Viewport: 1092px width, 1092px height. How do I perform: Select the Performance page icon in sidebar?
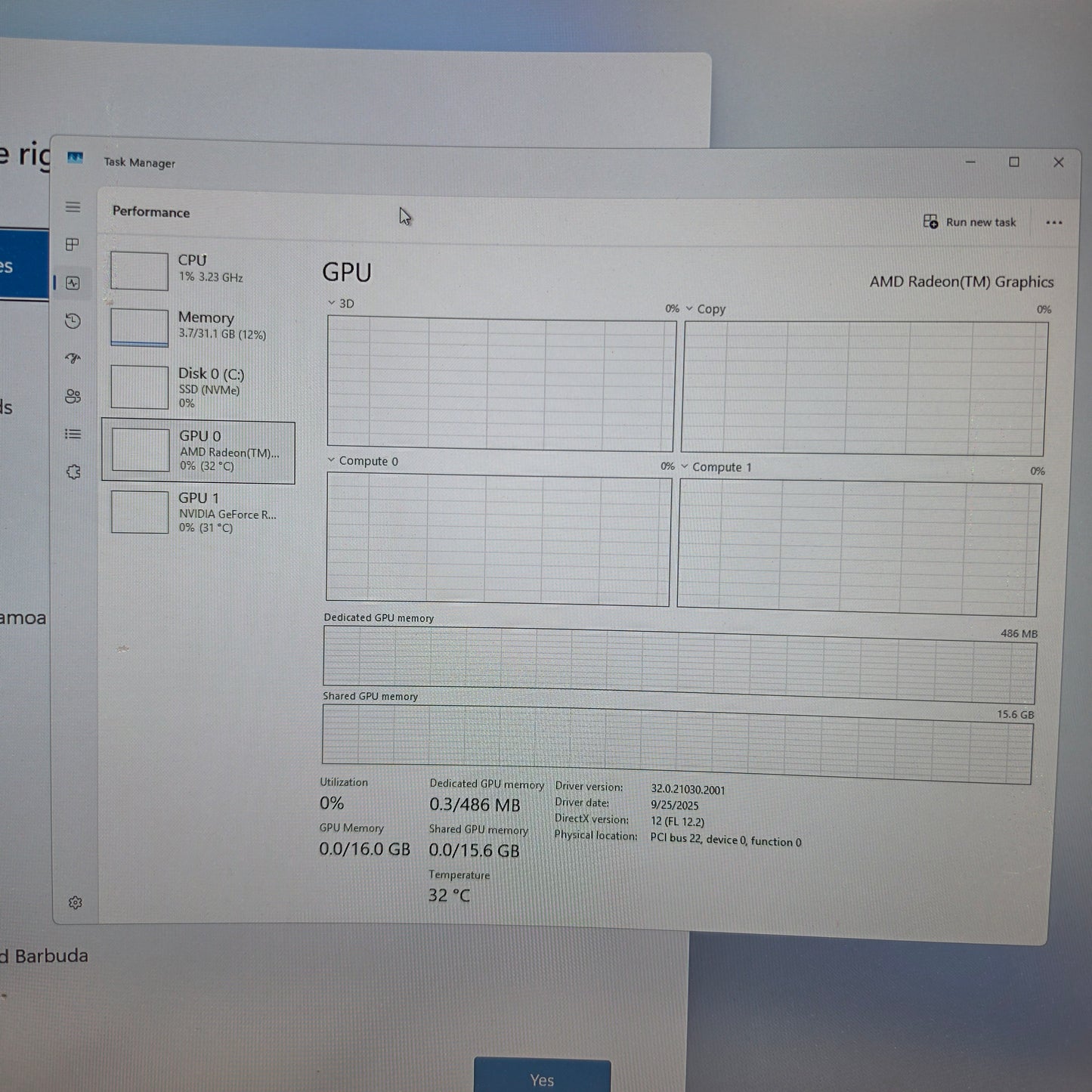[73, 283]
